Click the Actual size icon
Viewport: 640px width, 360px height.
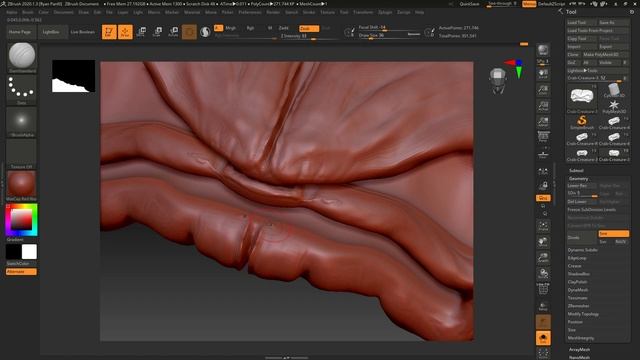click(x=543, y=106)
